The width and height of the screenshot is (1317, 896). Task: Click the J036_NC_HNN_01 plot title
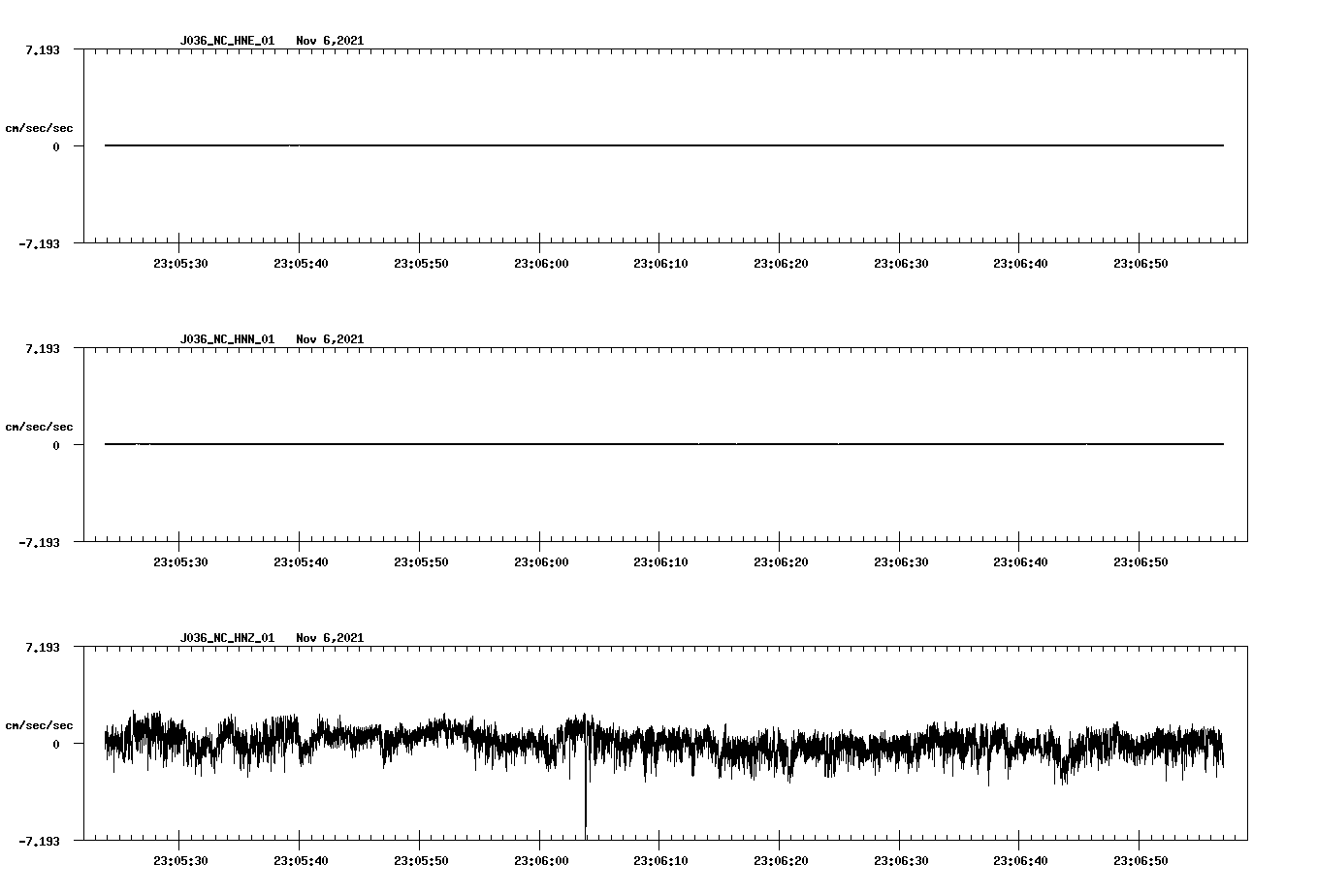click(x=227, y=339)
